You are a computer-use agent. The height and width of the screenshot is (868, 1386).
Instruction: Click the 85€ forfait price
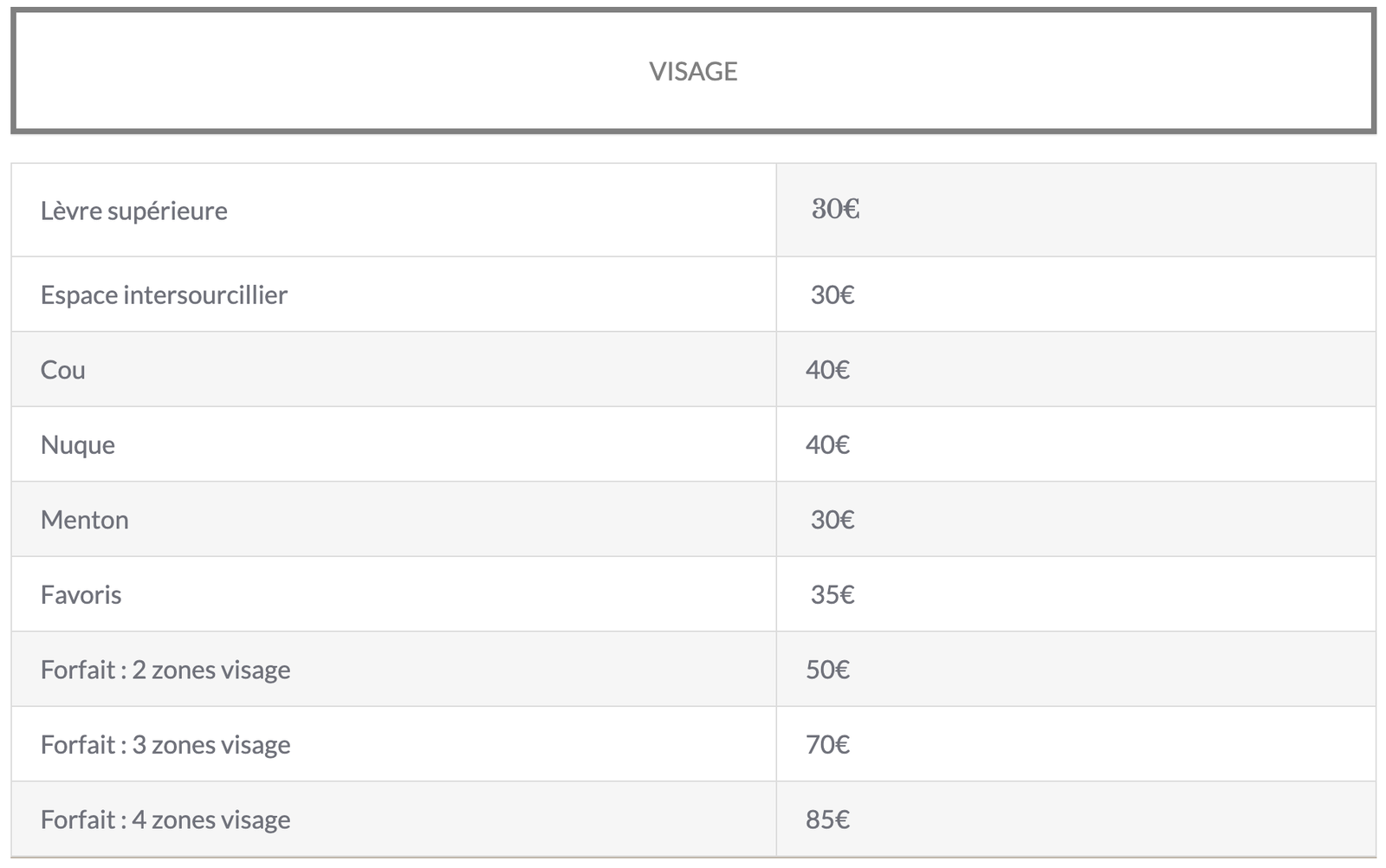[x=827, y=819]
